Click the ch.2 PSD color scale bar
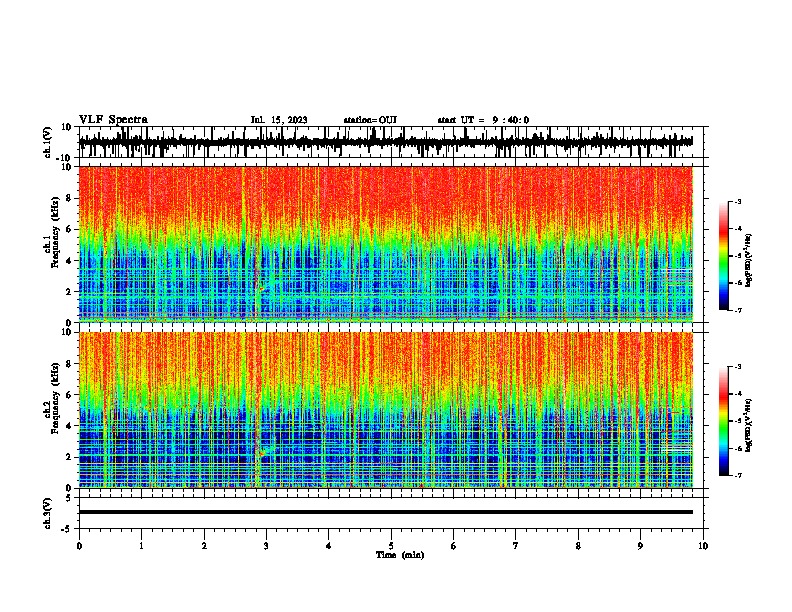Viewport: 792px width, 612px height. (724, 421)
